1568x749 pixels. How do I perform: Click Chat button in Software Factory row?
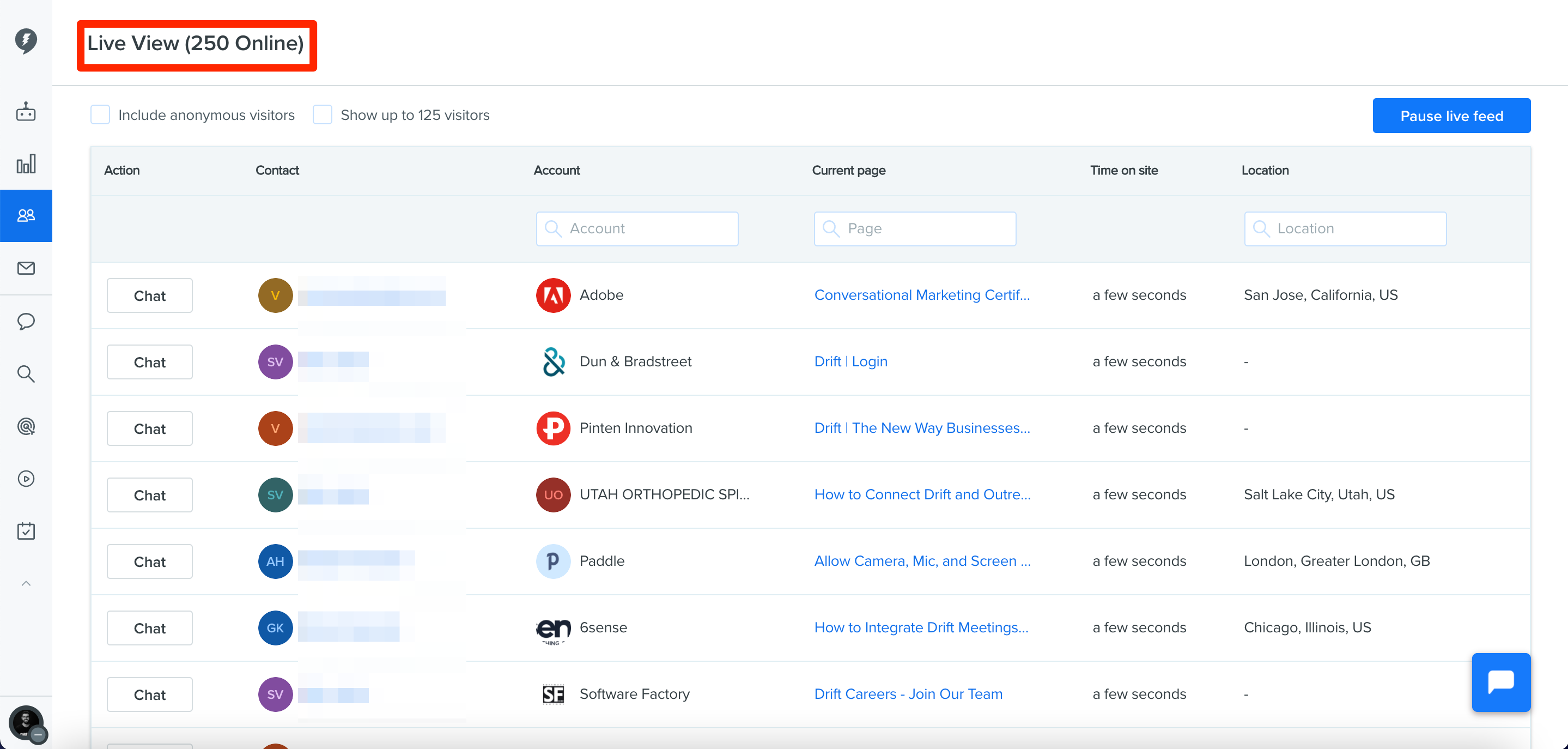pyautogui.click(x=150, y=694)
